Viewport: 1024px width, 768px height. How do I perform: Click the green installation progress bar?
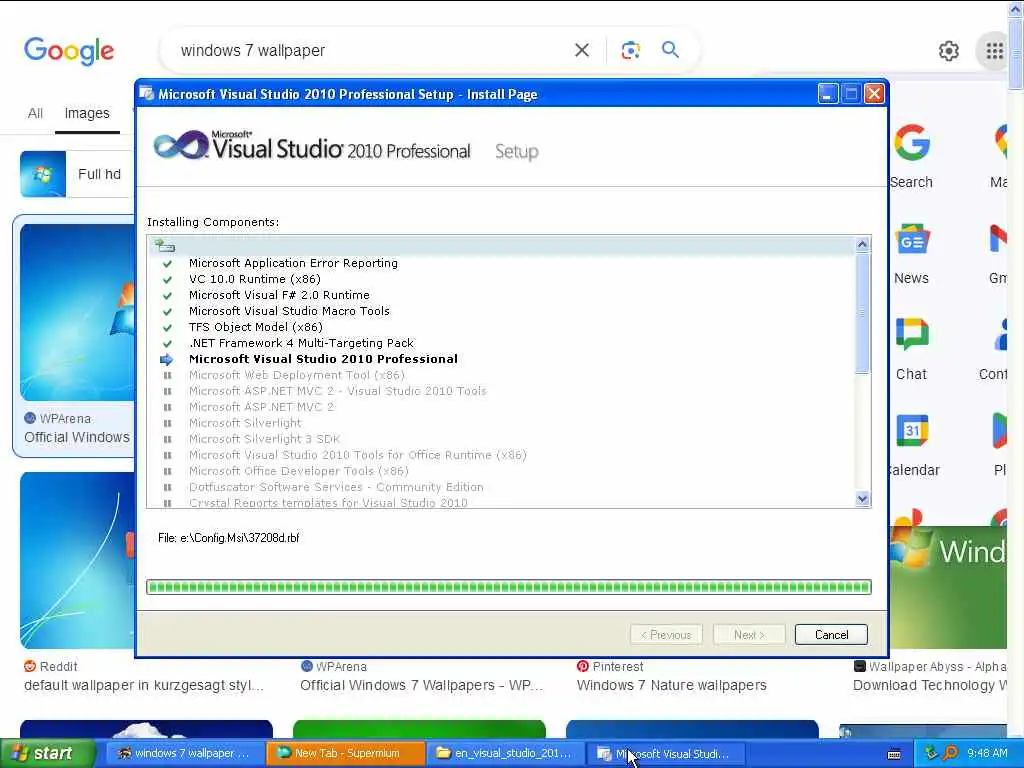pos(508,586)
